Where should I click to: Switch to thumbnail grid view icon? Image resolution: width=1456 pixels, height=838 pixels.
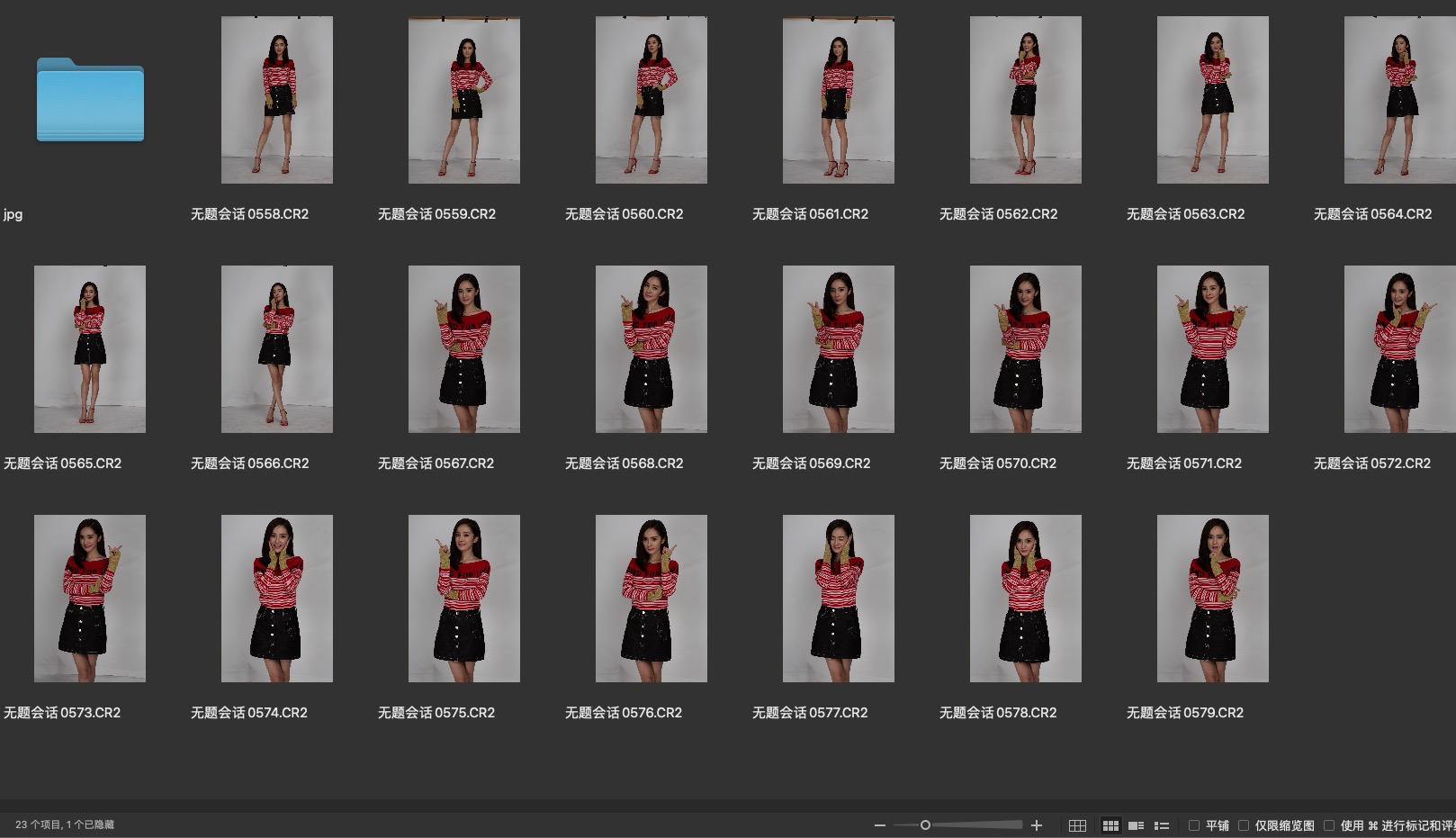pos(1110,825)
